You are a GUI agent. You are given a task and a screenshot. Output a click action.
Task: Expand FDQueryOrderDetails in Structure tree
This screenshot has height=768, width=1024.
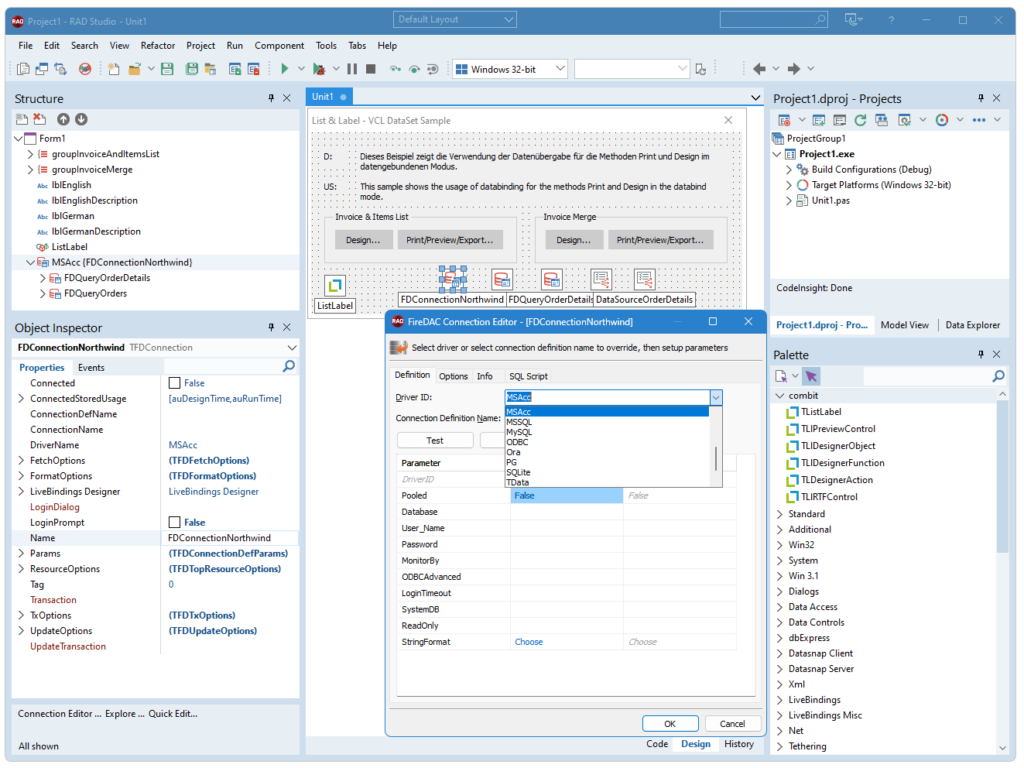coord(42,278)
